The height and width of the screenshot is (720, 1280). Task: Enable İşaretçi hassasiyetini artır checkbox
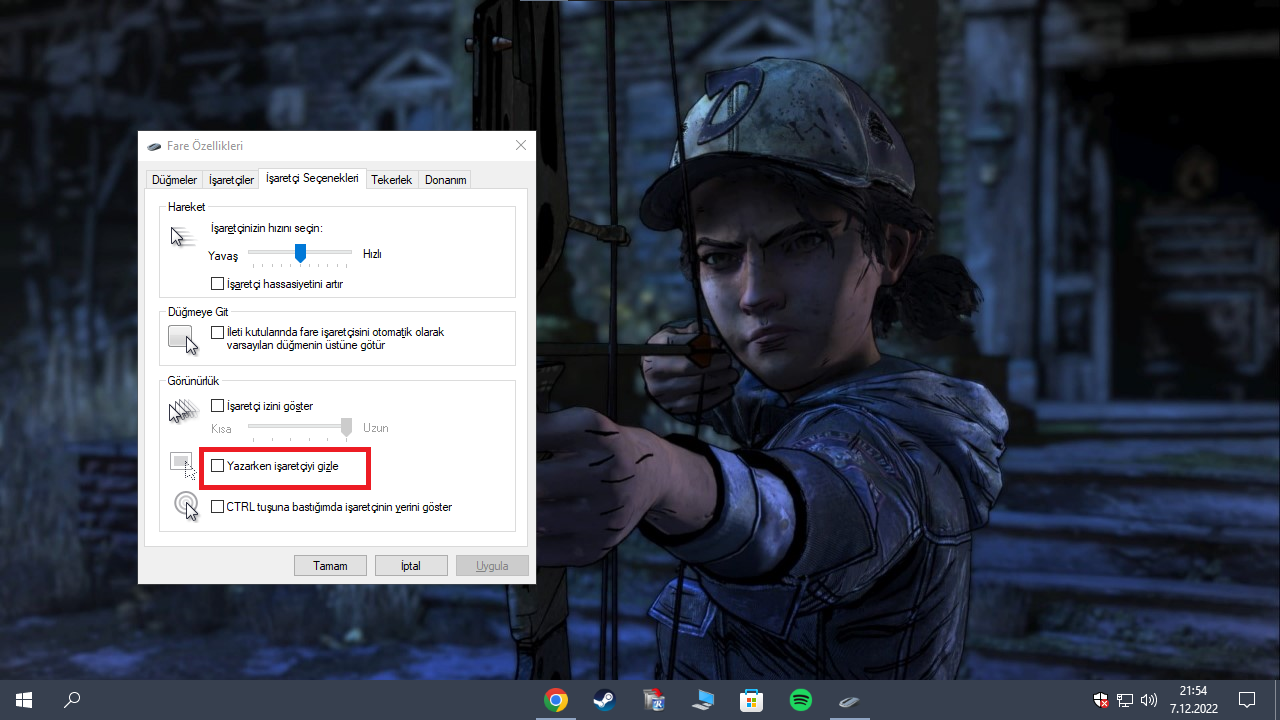coord(218,284)
